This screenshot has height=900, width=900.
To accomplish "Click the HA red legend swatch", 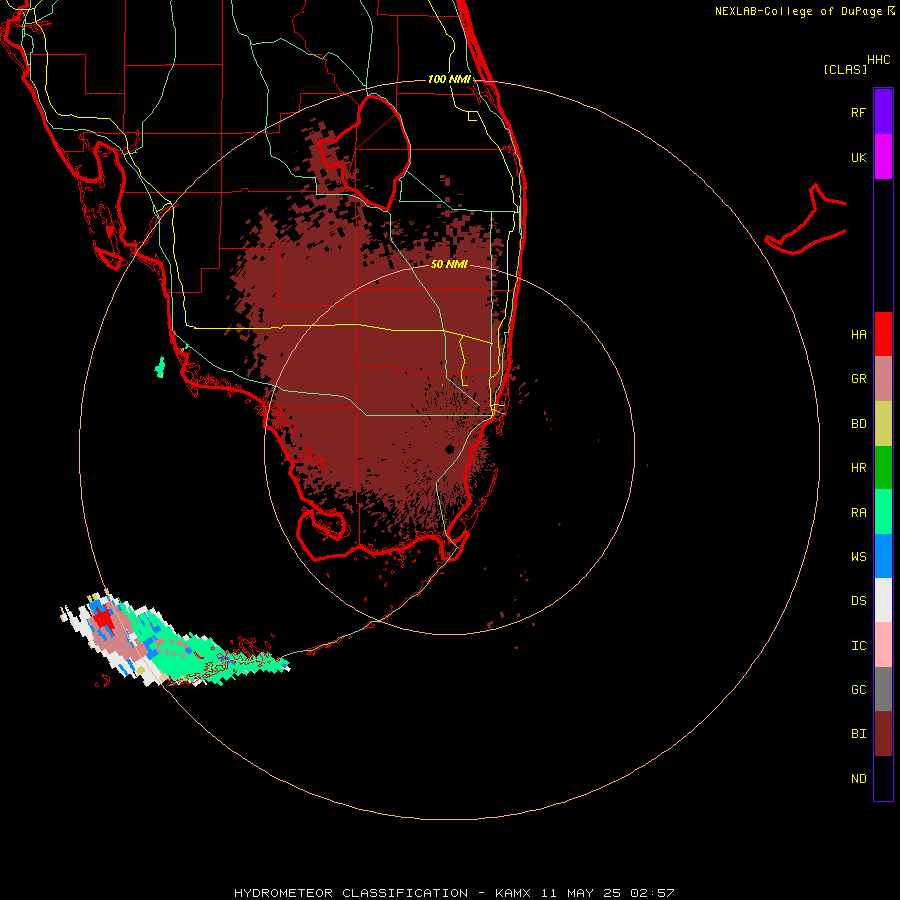I will coord(883,334).
